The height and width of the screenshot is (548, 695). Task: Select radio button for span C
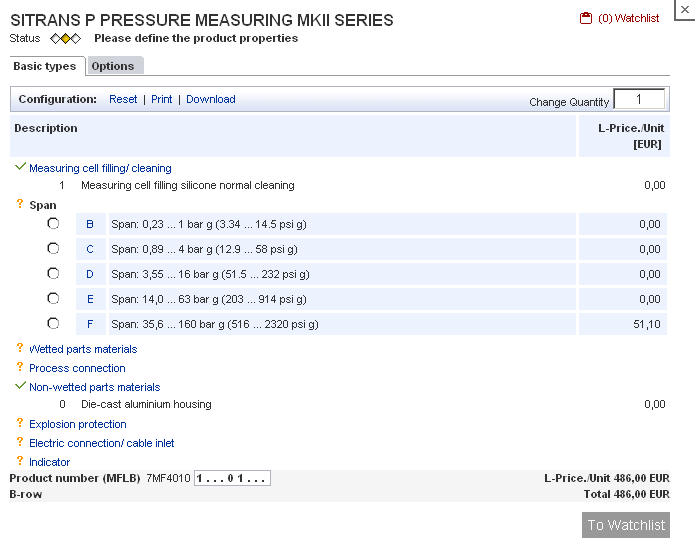coord(53,248)
